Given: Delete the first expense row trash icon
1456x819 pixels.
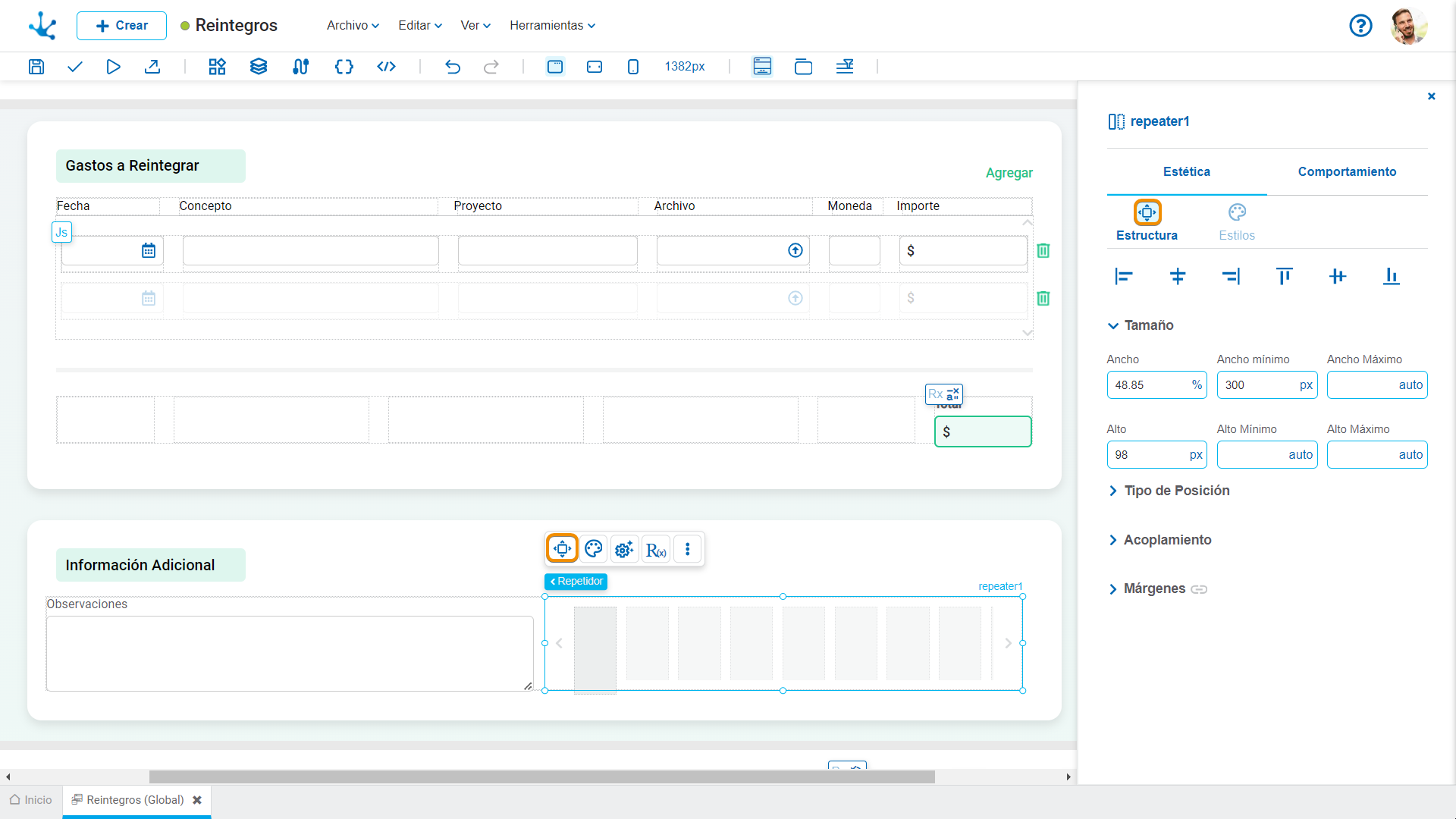Looking at the screenshot, I should (1043, 251).
